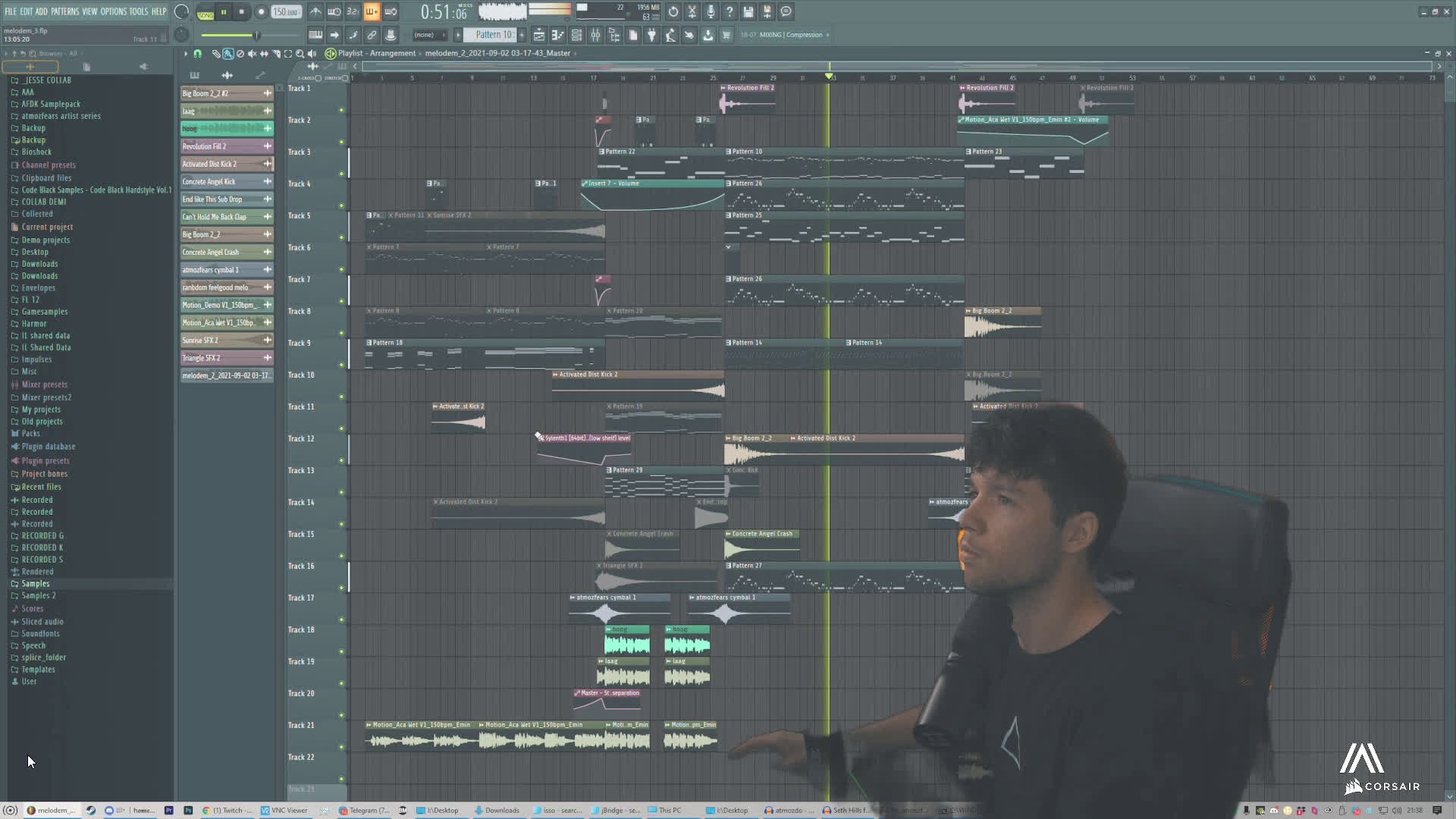Open the Mixer from the toolbar
Viewport: 1456px width, 819px height.
595,35
